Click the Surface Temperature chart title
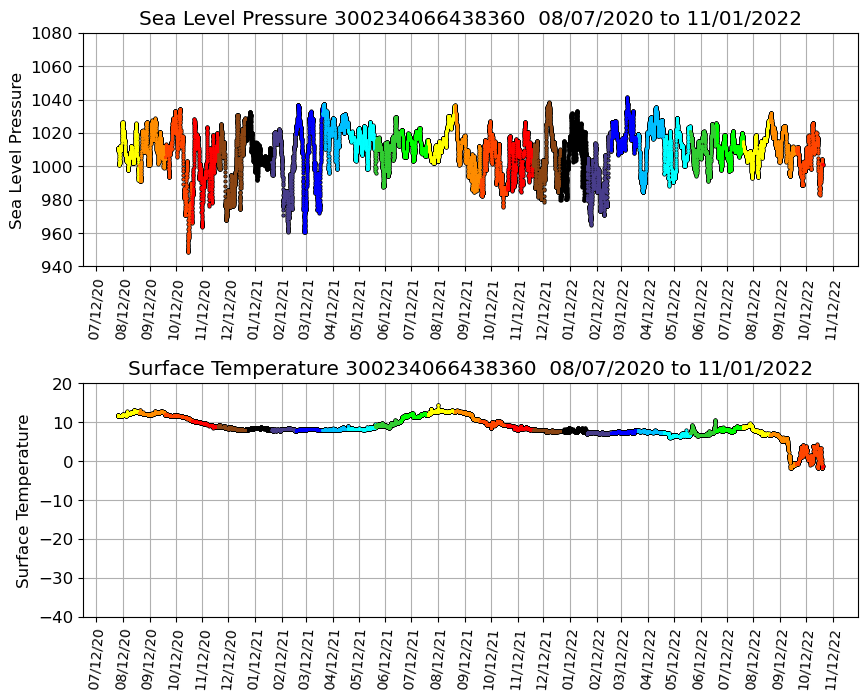The width and height of the screenshot is (867, 700). tap(470, 368)
